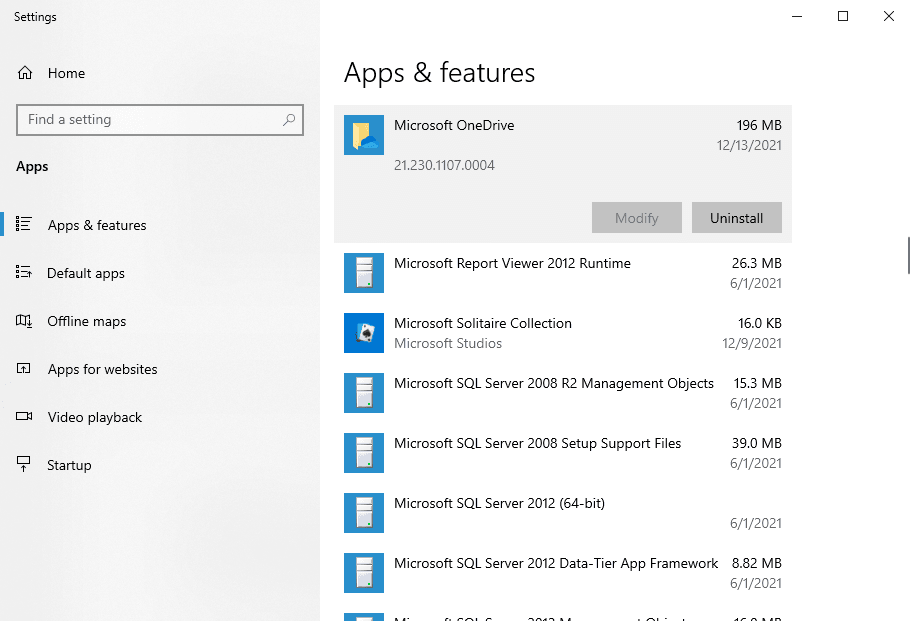This screenshot has height=621, width=912.
Task: Click OneDrive version 21.230.1107.0004 text
Action: point(444,165)
